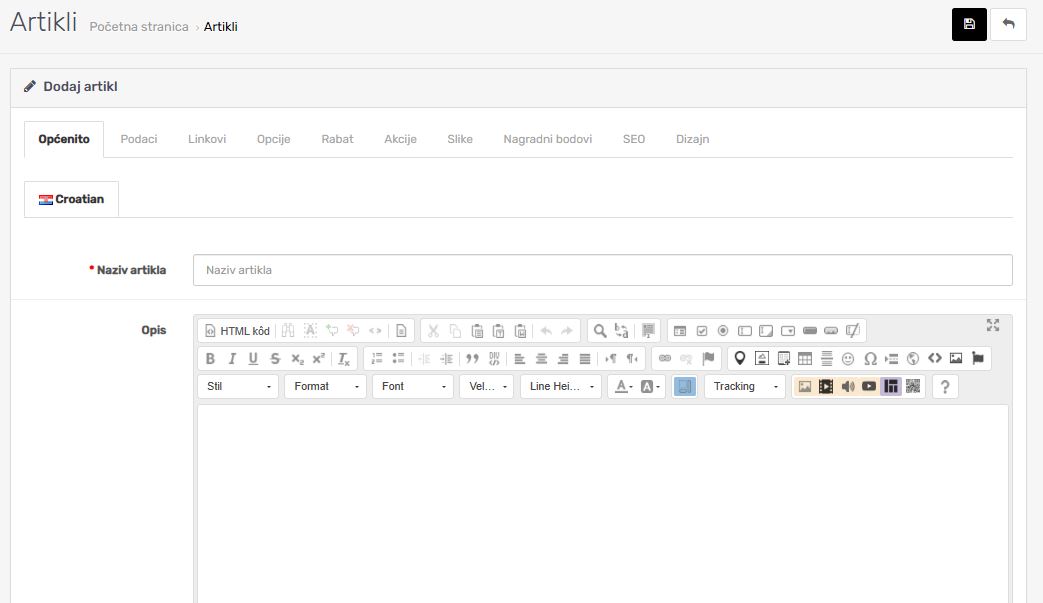Insert an audio element with speaker icon
1043x603 pixels.
(x=847, y=386)
